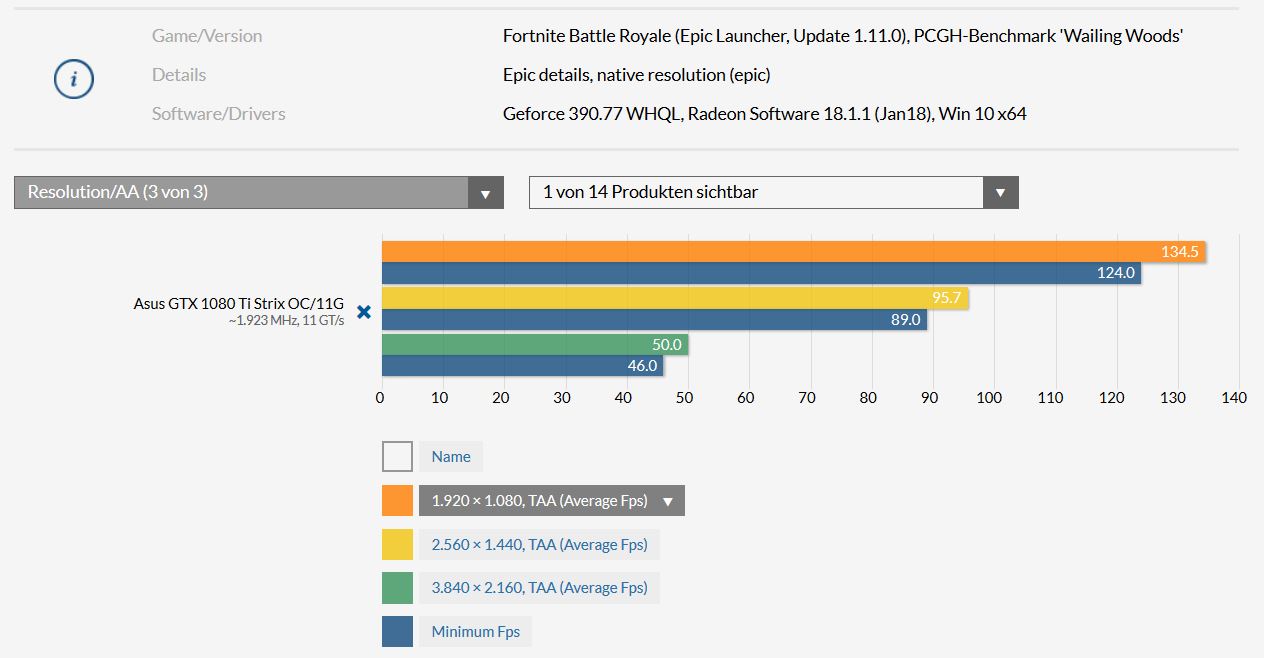
Task: Open the 1 von 14 Produkten sichtbar dropdown
Action: click(x=774, y=192)
